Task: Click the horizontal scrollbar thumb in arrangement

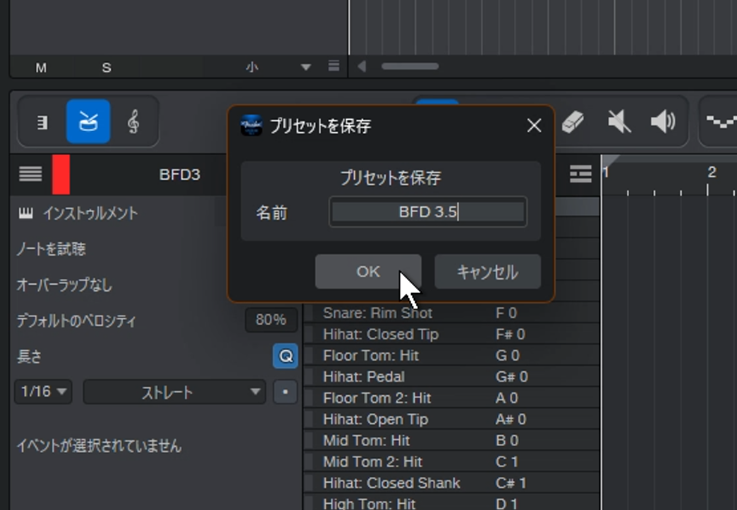Action: pyautogui.click(x=410, y=66)
